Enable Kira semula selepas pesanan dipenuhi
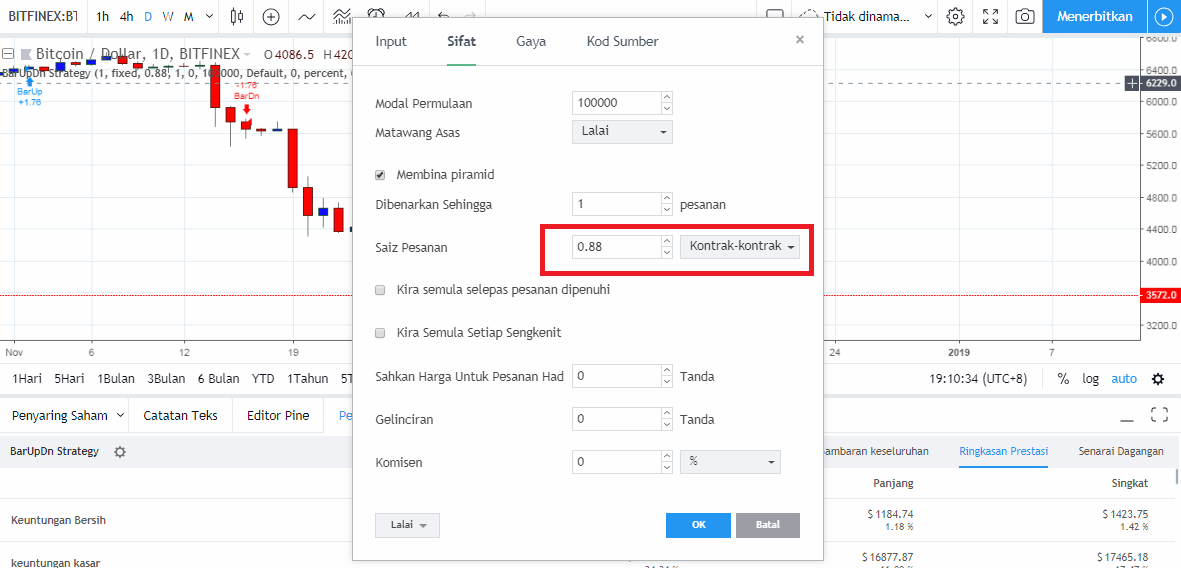1181x568 pixels. (380, 289)
